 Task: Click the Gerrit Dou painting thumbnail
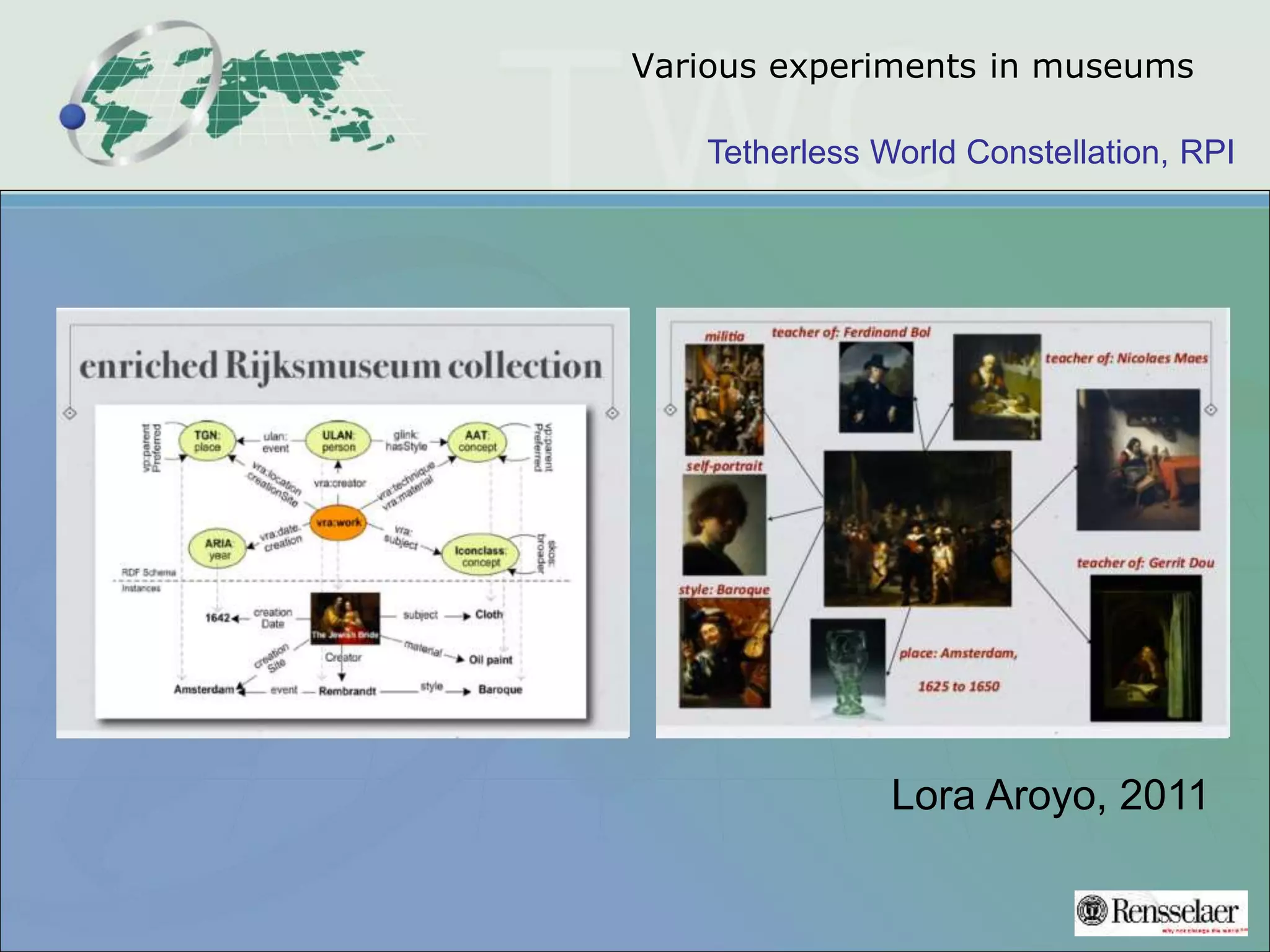coord(1146,648)
